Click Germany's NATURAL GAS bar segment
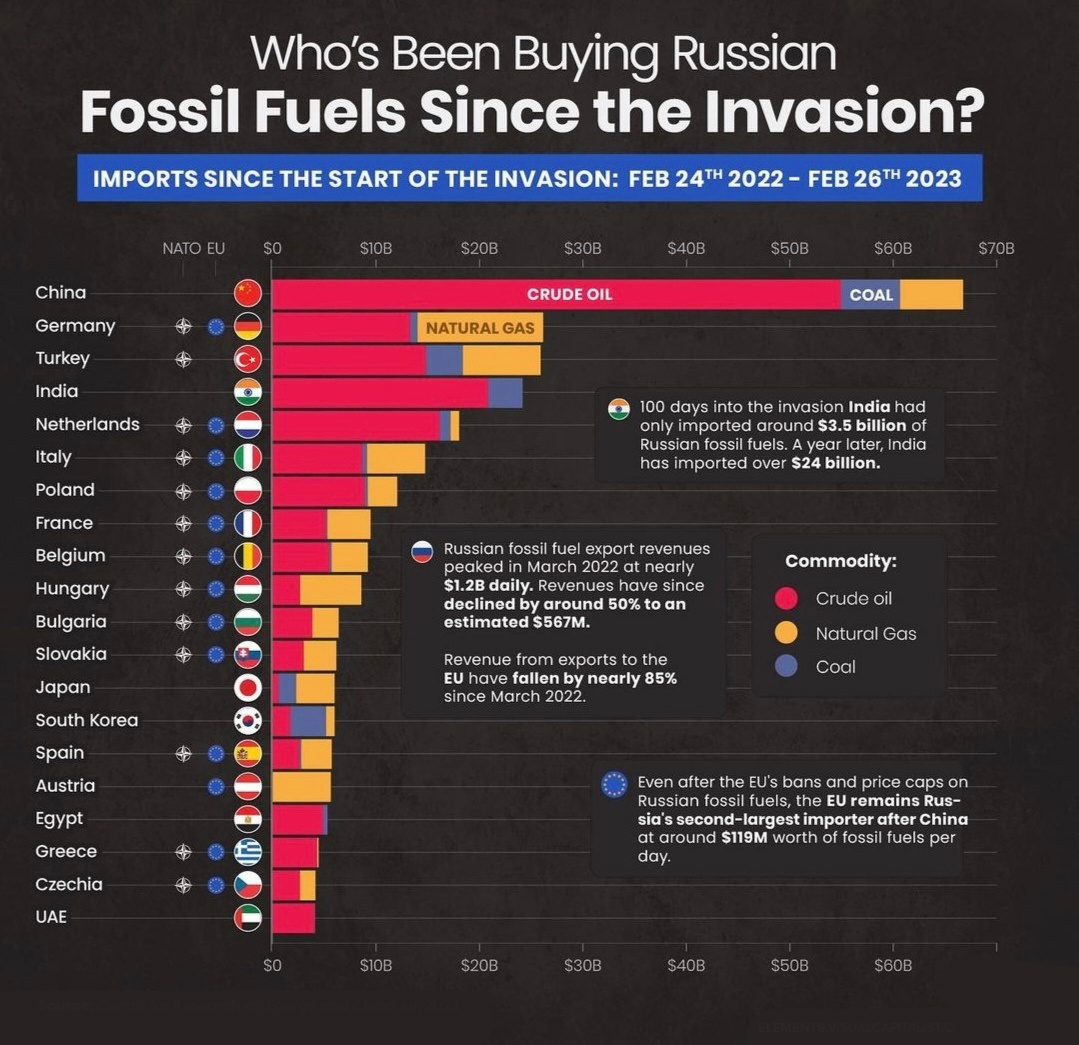1079x1045 pixels. (480, 327)
